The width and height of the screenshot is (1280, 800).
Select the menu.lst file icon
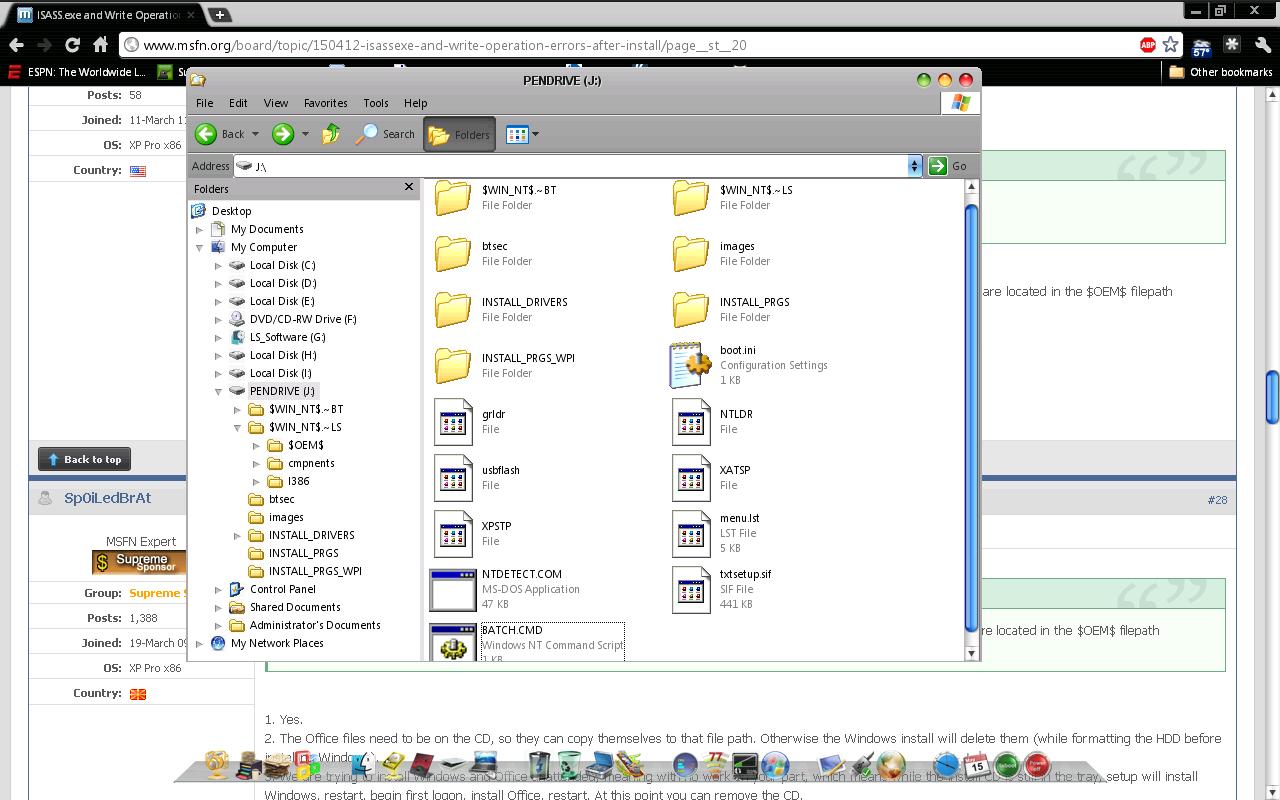tap(691, 534)
